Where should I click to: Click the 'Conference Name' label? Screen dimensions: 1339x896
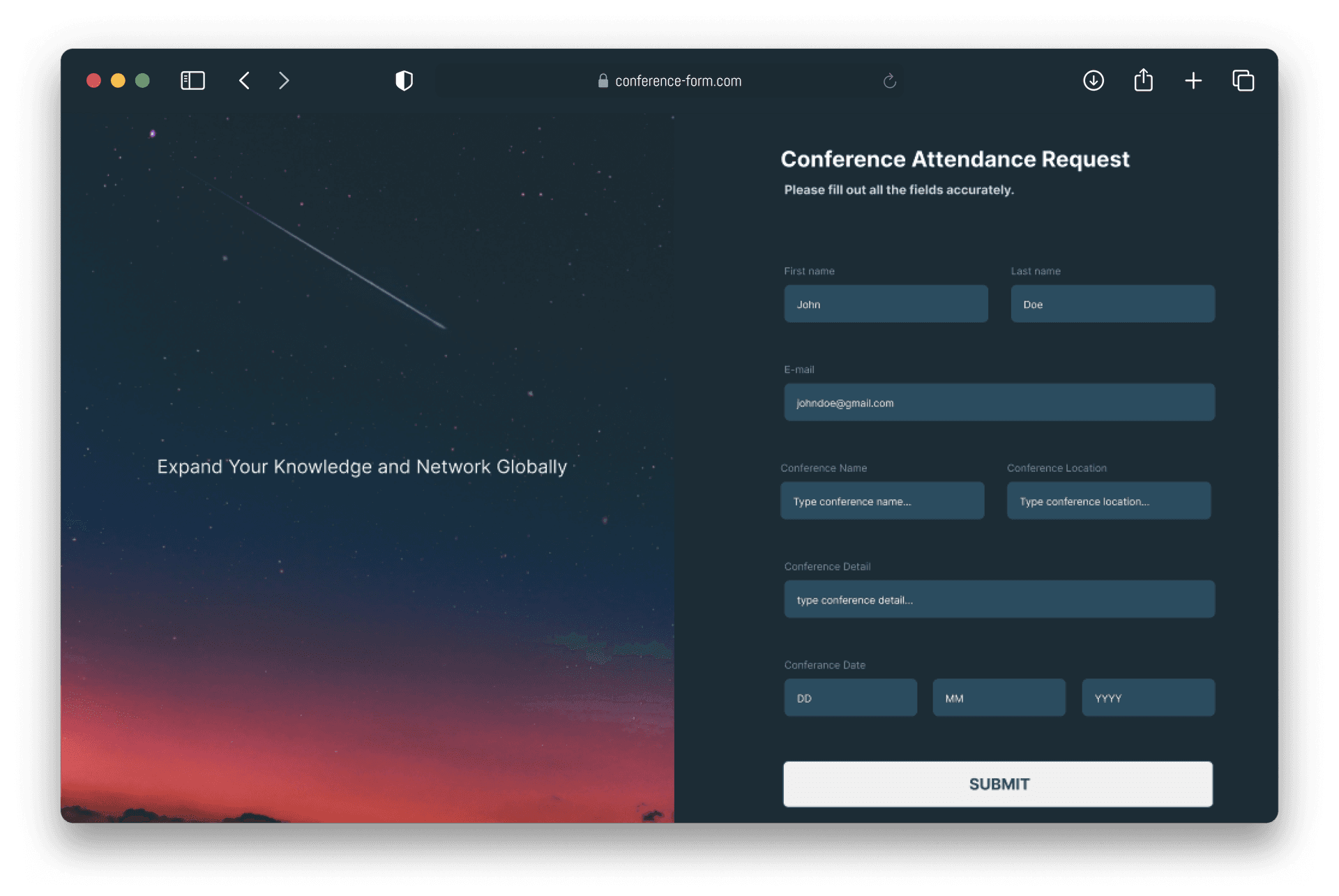824,468
